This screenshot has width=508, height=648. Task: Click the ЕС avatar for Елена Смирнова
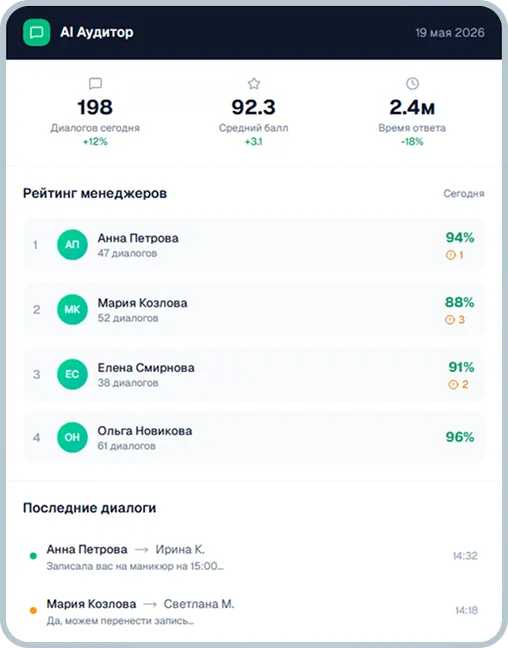pyautogui.click(x=72, y=374)
